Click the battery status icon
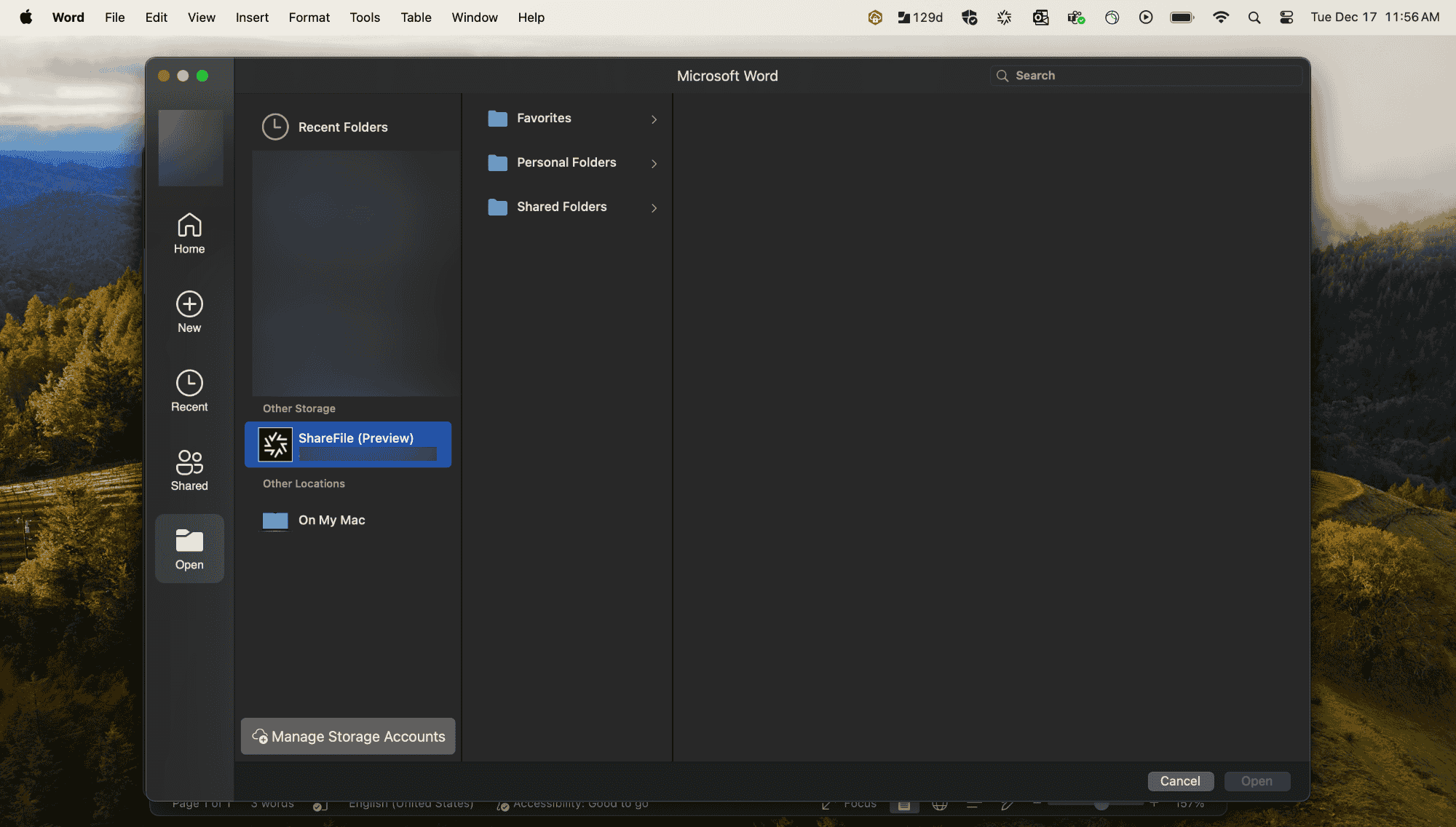The image size is (1456, 827). pyautogui.click(x=1182, y=17)
